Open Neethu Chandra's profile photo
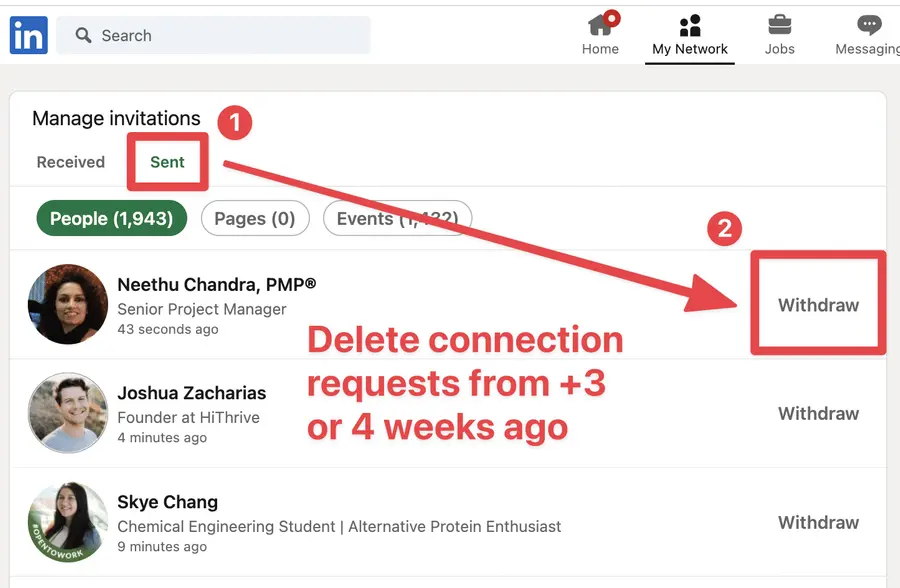The image size is (900, 588). pos(67,302)
